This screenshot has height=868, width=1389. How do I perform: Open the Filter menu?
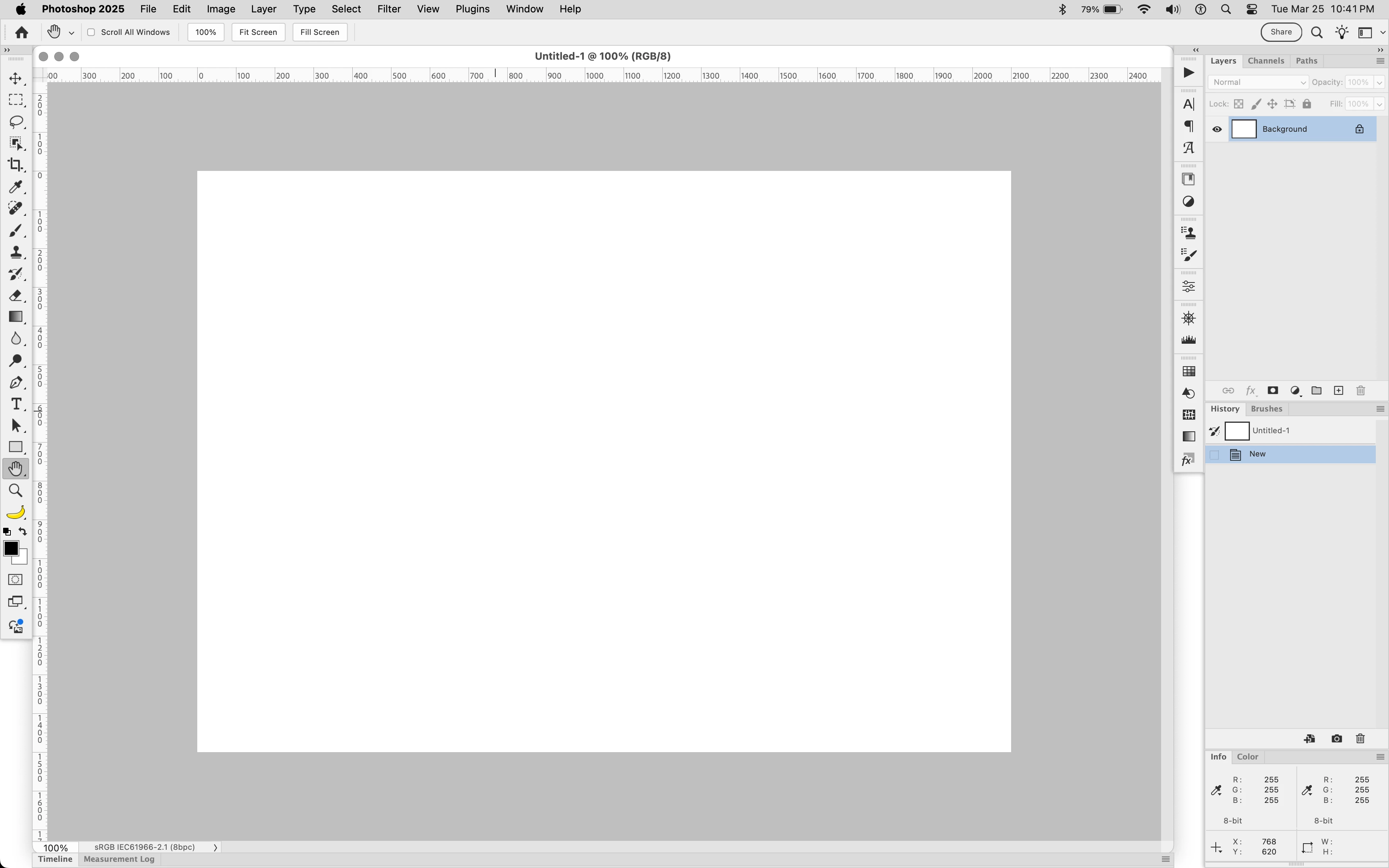389,9
